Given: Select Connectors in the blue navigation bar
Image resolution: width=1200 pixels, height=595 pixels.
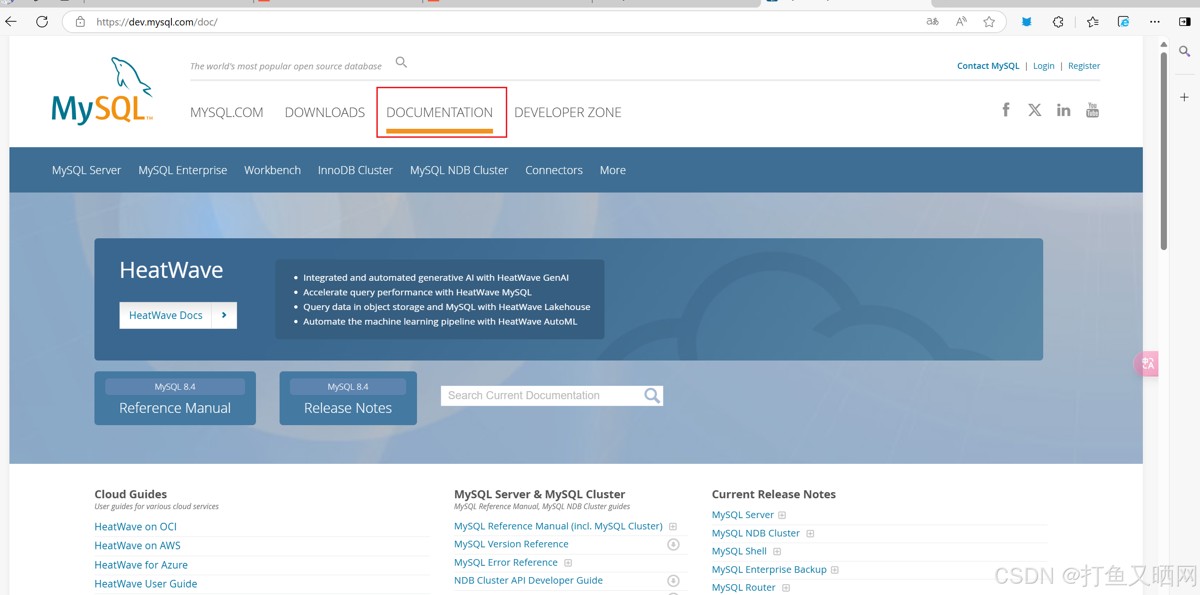Looking at the screenshot, I should (x=554, y=170).
